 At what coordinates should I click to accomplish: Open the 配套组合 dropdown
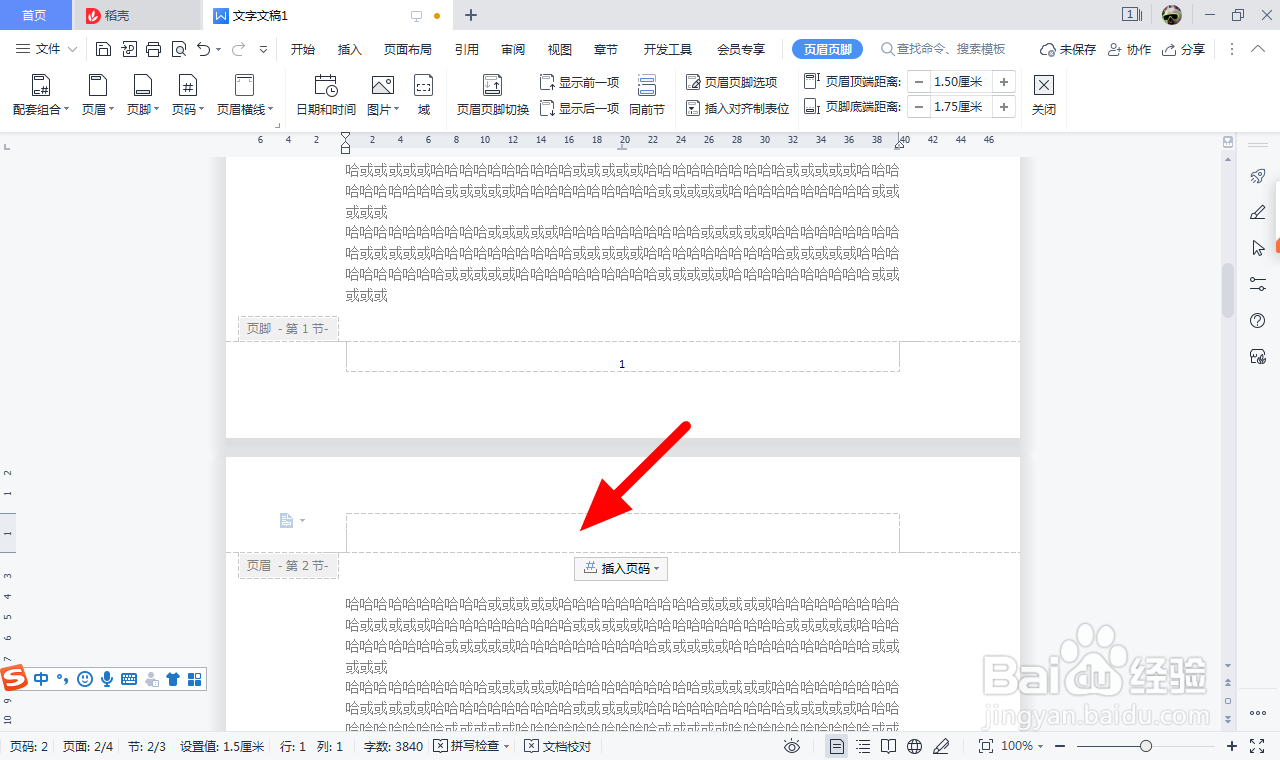41,96
